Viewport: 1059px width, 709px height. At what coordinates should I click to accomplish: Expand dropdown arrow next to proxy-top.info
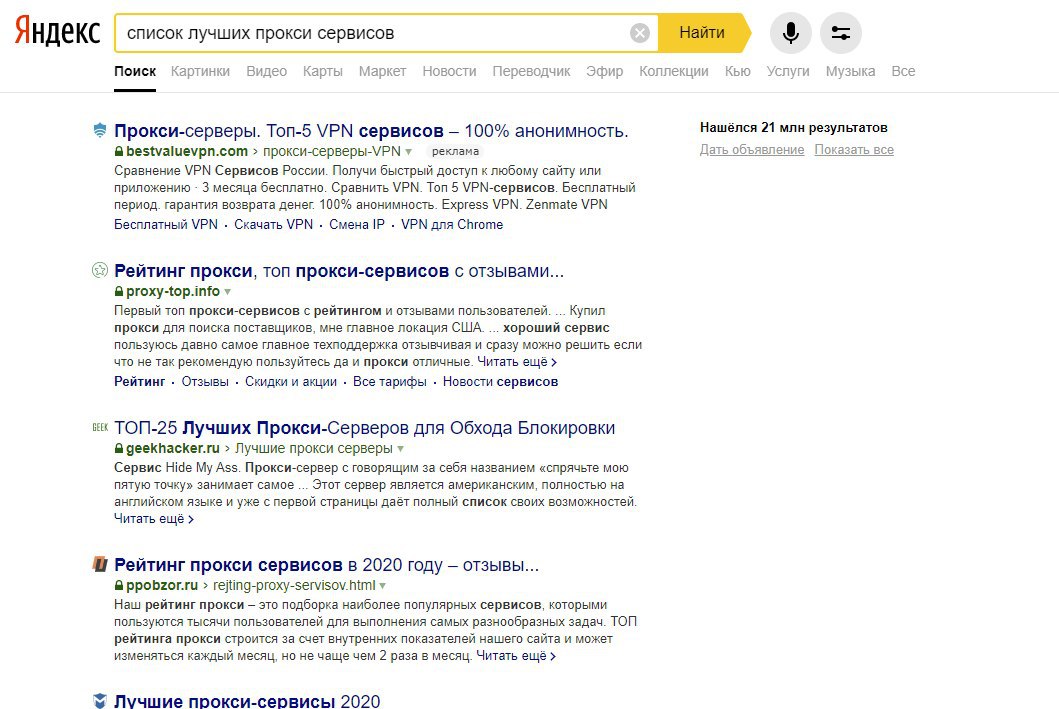pyautogui.click(x=228, y=292)
